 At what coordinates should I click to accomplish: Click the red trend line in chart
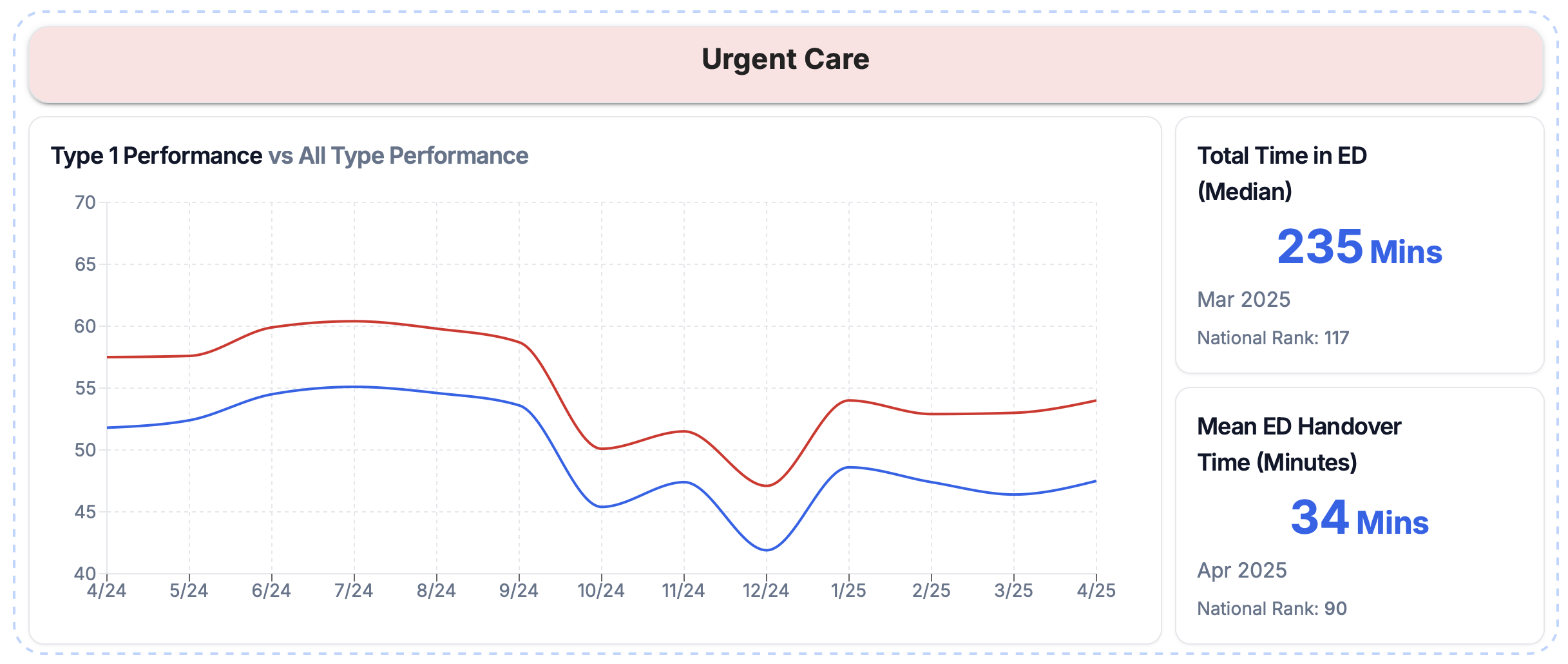(x=354, y=321)
